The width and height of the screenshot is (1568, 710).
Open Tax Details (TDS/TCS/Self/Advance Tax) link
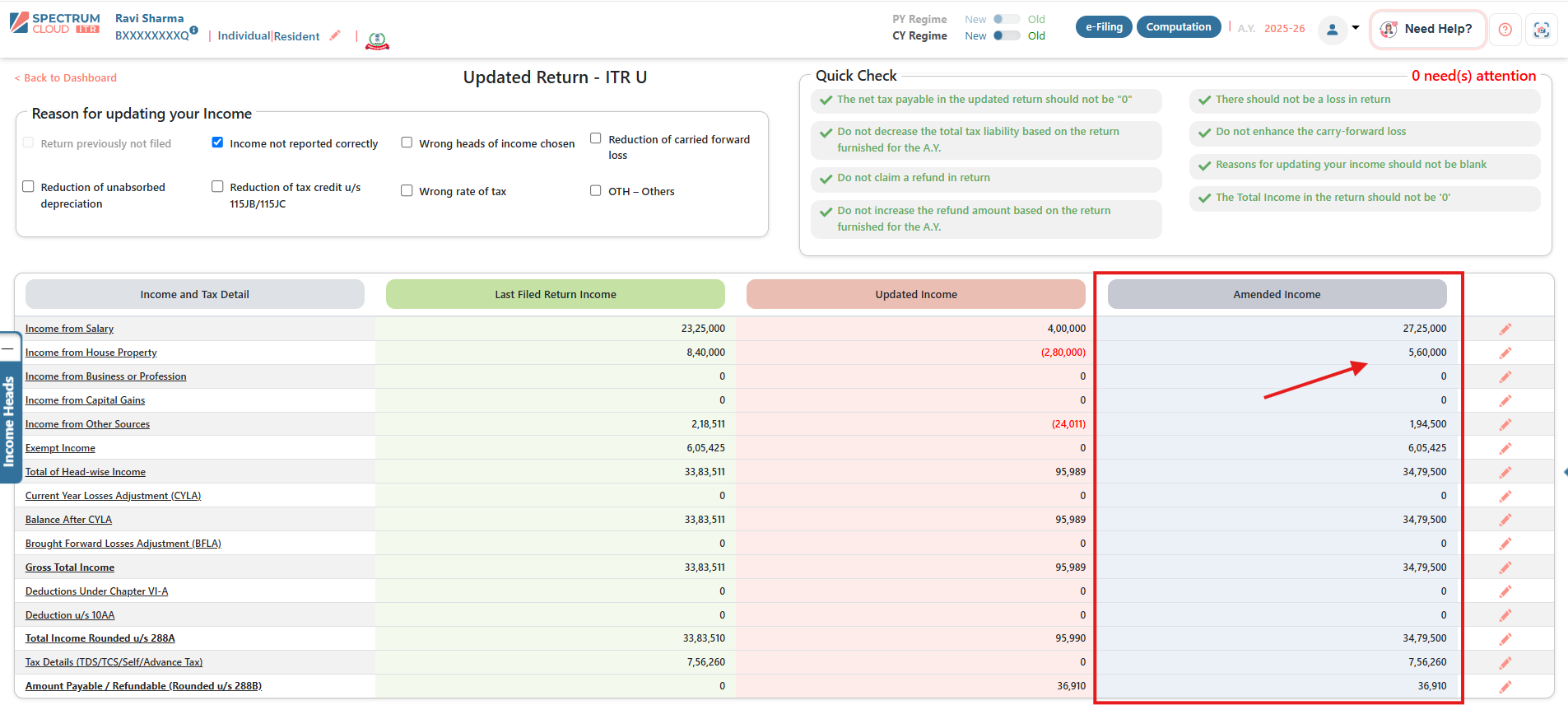[114, 662]
